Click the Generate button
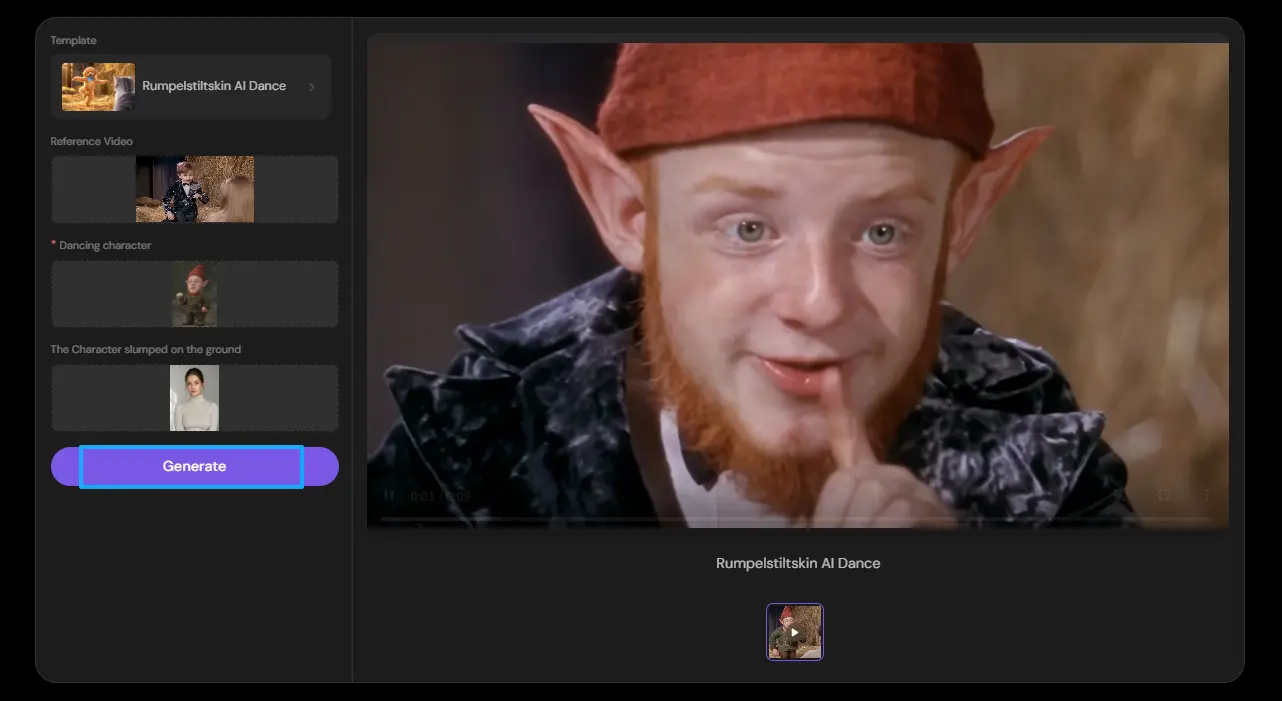This screenshot has width=1282, height=701. (x=194, y=466)
